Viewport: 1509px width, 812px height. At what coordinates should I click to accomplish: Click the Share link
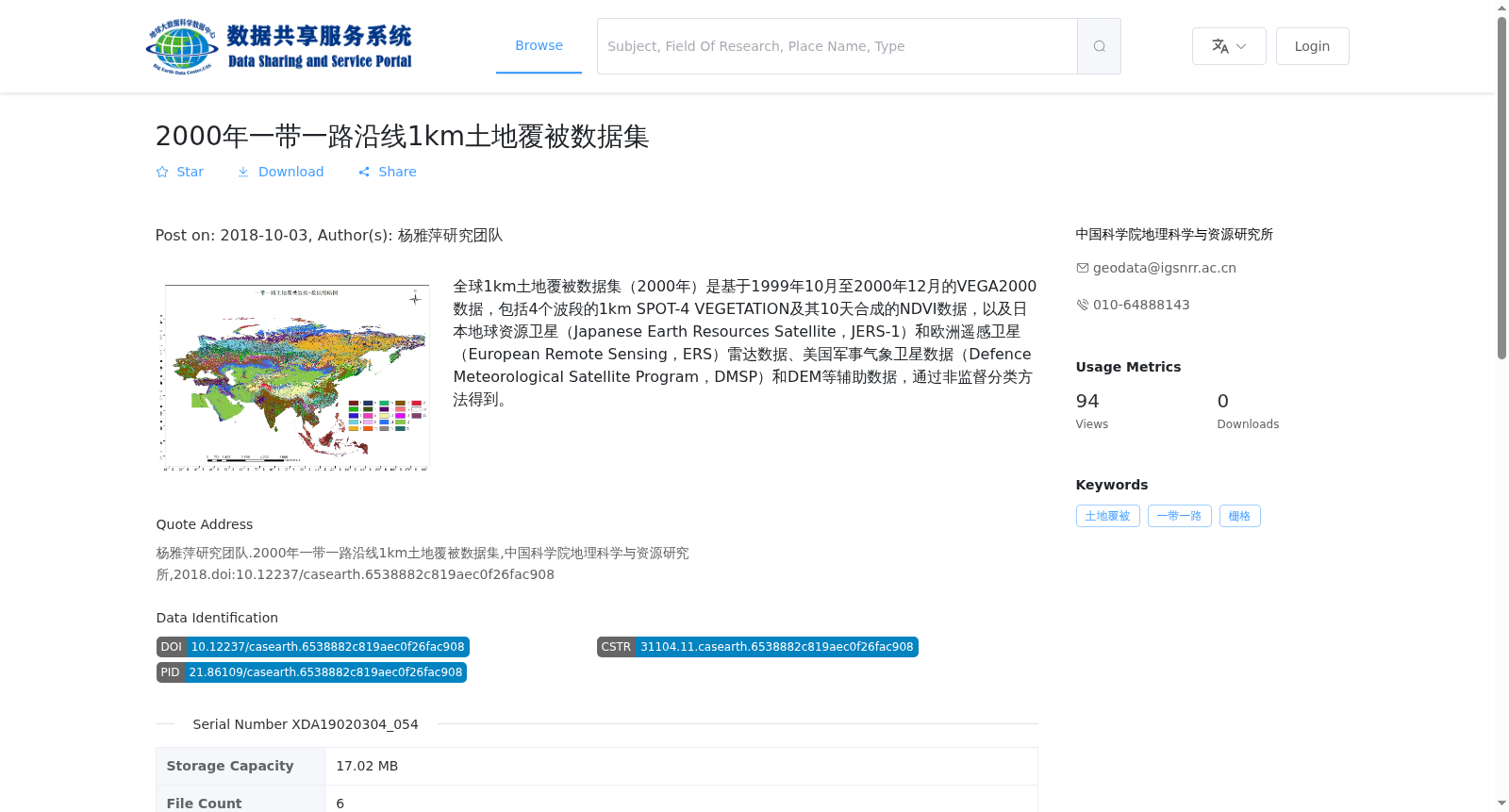click(x=388, y=172)
